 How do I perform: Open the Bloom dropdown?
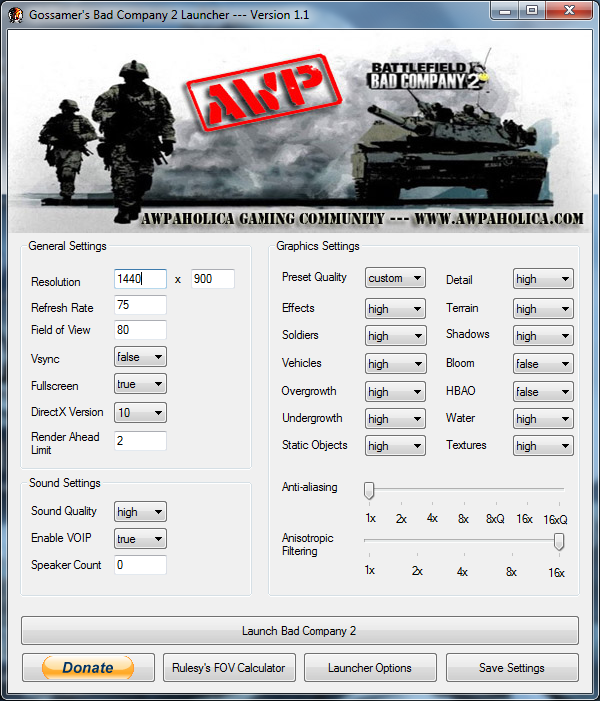[543, 364]
